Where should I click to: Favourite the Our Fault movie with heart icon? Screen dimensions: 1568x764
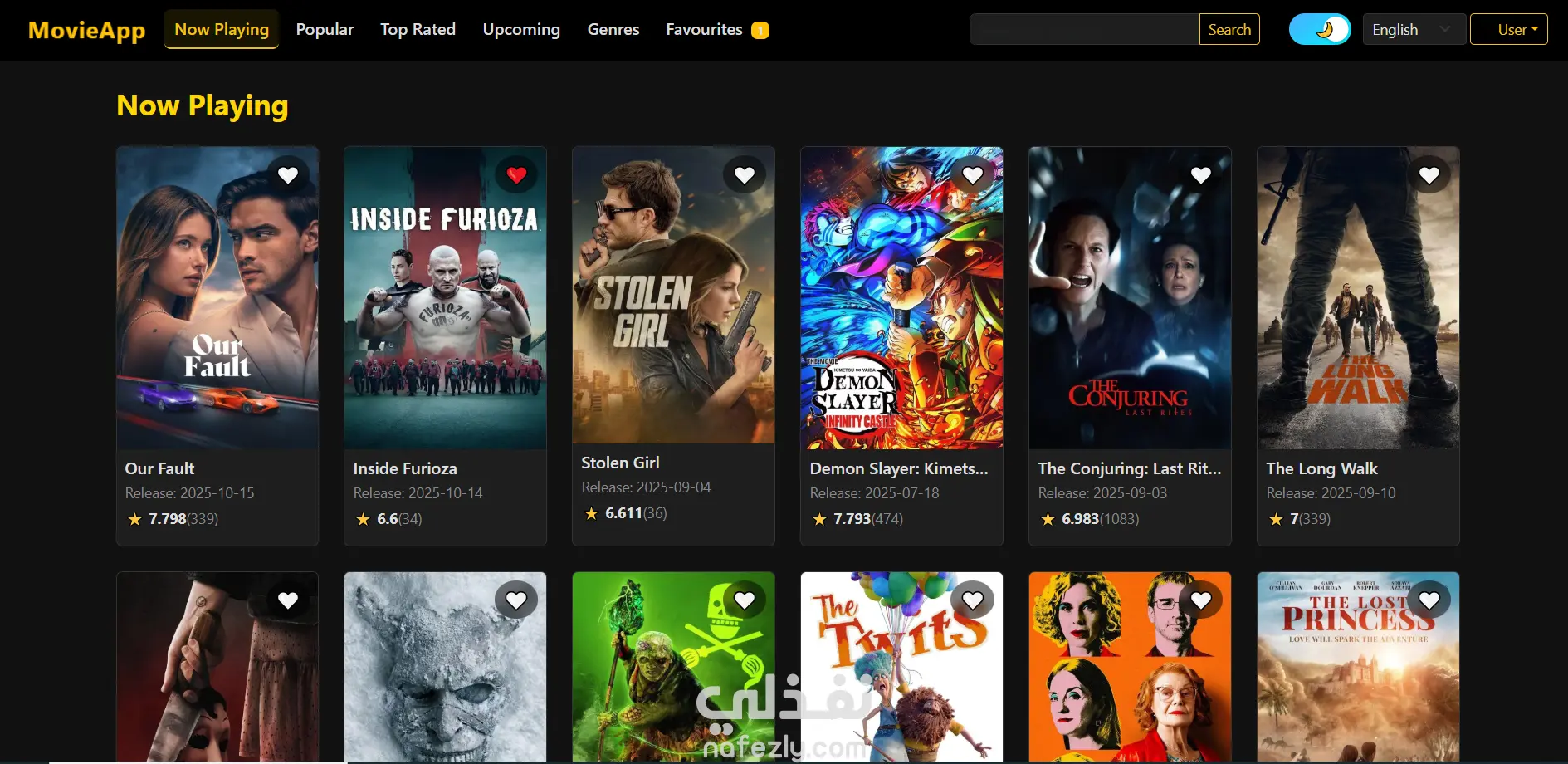(288, 175)
